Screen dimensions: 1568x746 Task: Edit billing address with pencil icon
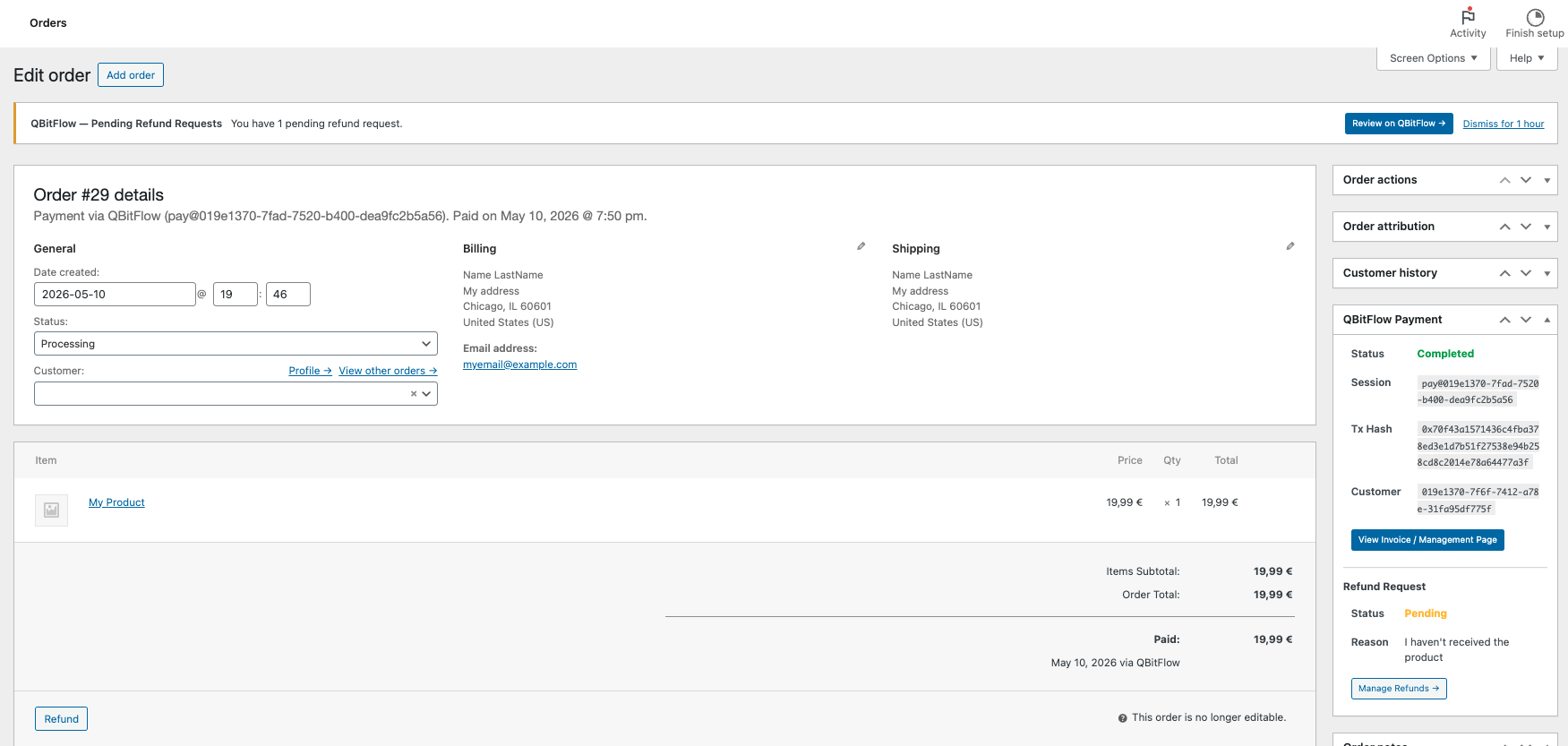(x=861, y=246)
